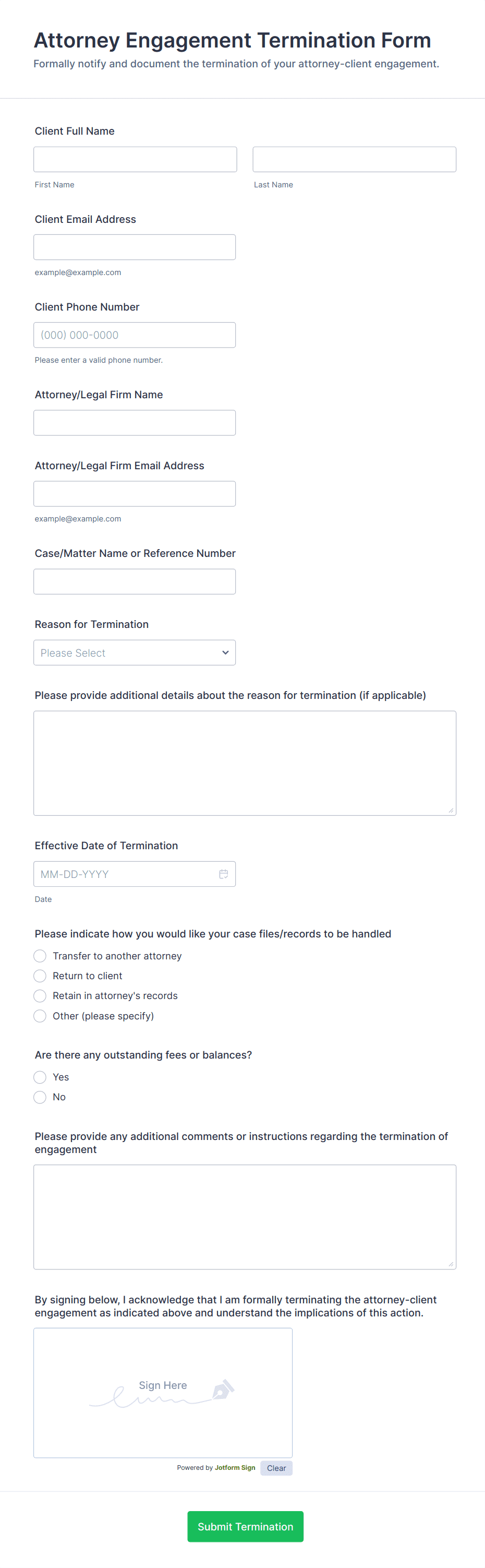This screenshot has width=485, height=1568.
Task: Open the Jotform Sign link
Action: tap(235, 1468)
